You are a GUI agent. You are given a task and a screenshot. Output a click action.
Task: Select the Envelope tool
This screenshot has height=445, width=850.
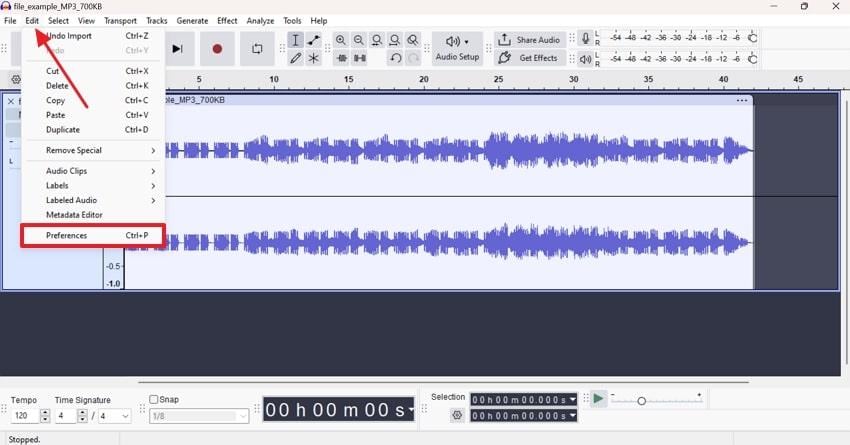pos(313,40)
